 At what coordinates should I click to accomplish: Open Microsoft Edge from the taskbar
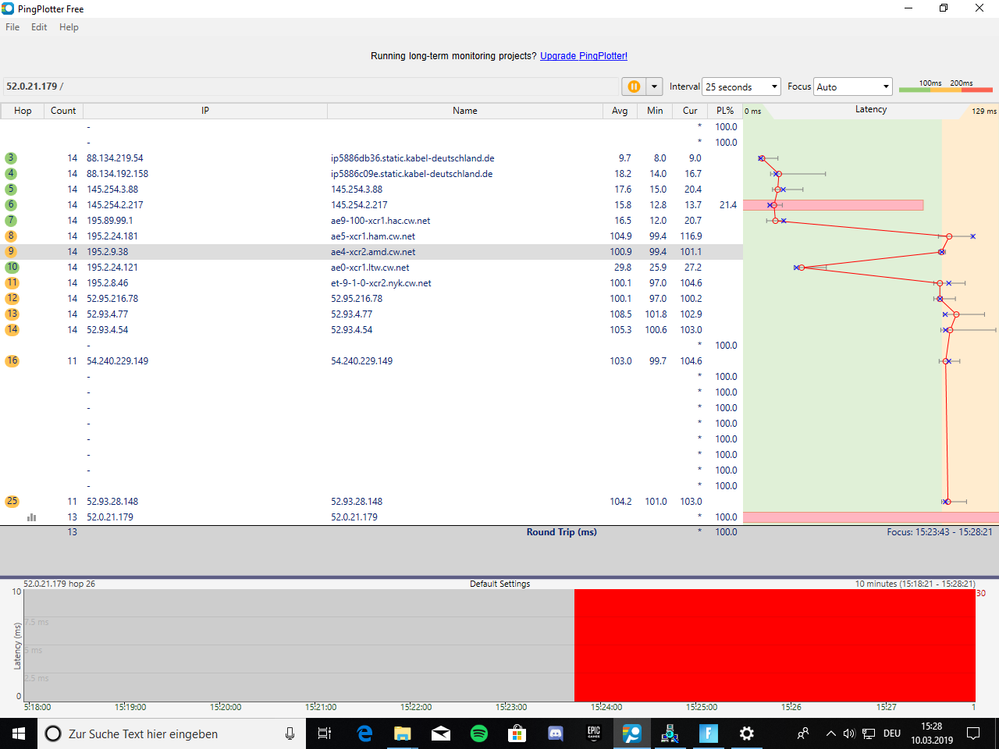(364, 734)
